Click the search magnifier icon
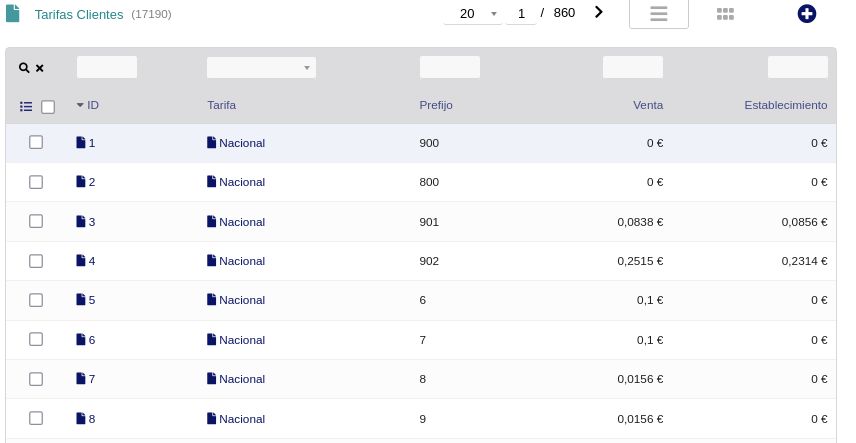The width and height of the screenshot is (856, 443). point(24,68)
